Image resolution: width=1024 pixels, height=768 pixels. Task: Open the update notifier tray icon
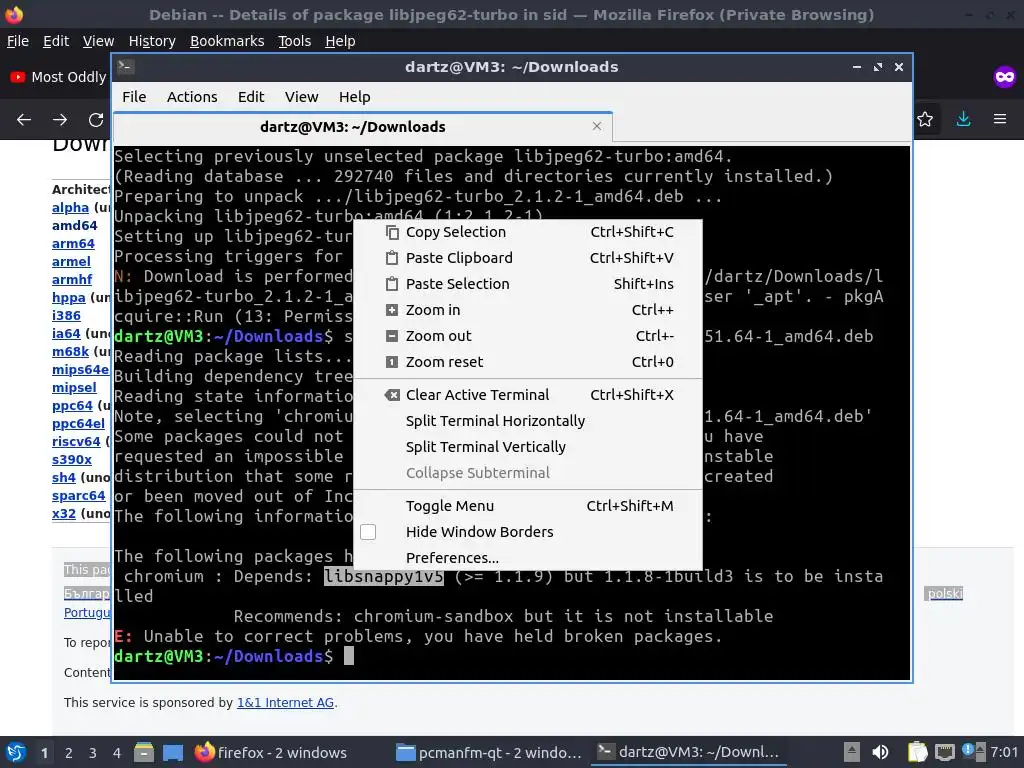click(972, 751)
